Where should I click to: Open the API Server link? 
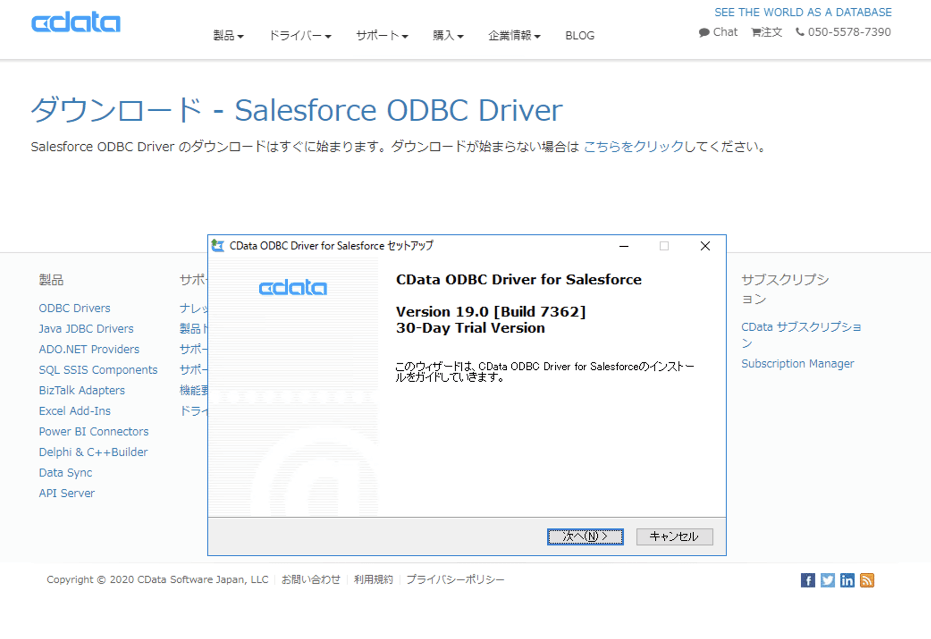[66, 493]
